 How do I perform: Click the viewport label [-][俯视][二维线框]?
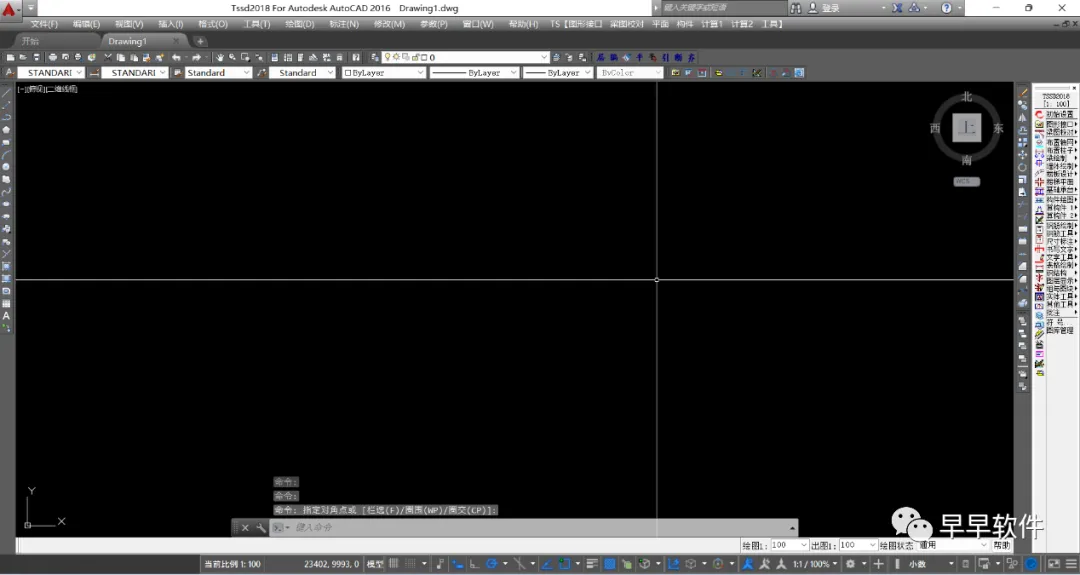pos(47,89)
